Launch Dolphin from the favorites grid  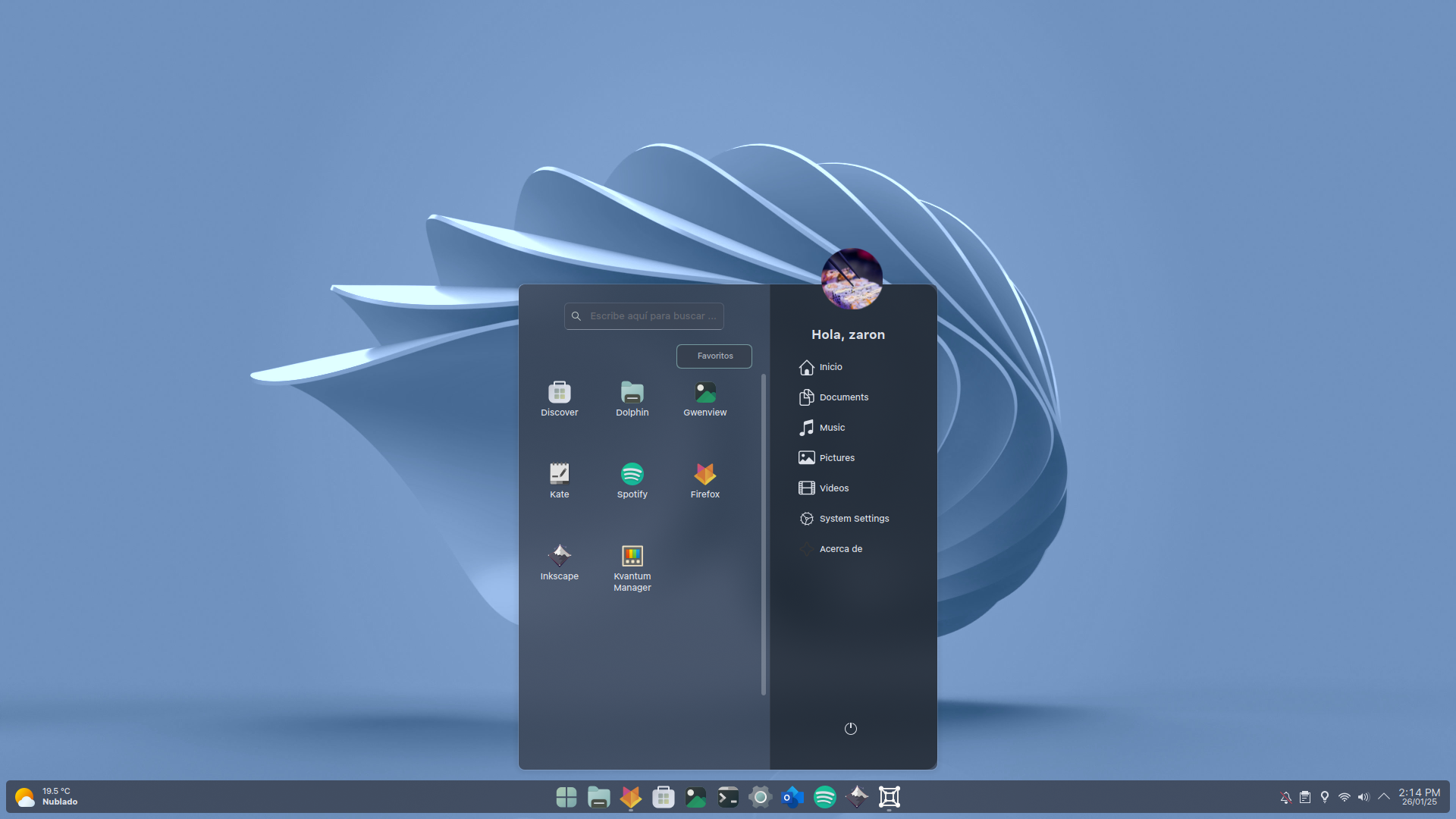pyautogui.click(x=632, y=399)
